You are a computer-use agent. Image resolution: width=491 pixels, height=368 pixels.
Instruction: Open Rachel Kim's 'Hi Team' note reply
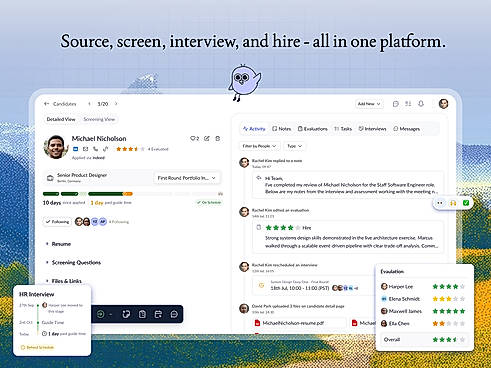click(x=348, y=185)
